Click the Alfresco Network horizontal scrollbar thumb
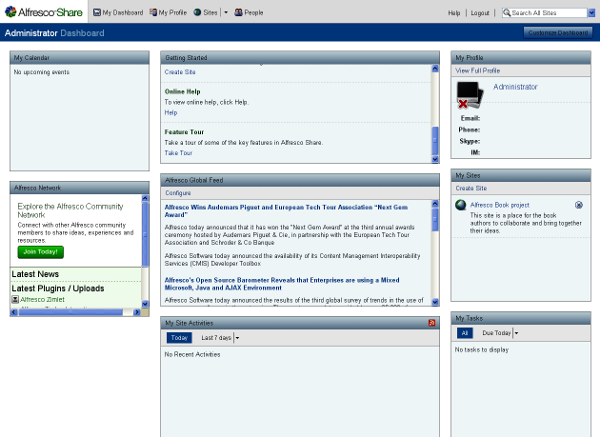Screen dimensions: 600x437 70,312
